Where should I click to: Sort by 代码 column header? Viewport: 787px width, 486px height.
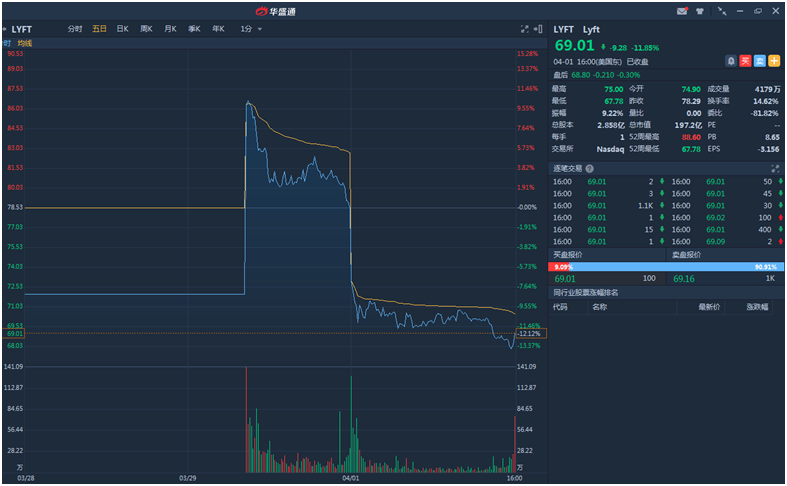560,307
